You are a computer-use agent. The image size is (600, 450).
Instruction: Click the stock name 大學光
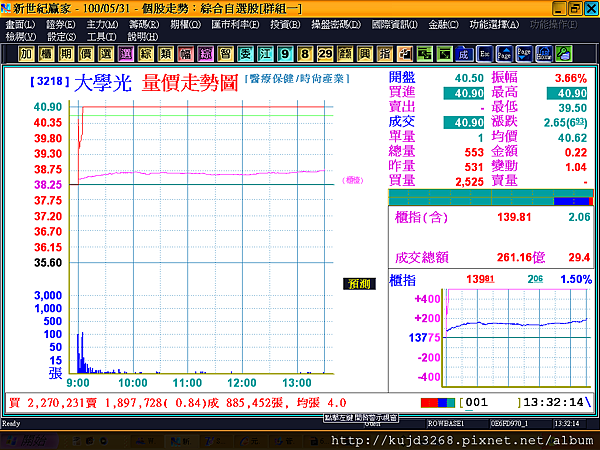[103, 83]
